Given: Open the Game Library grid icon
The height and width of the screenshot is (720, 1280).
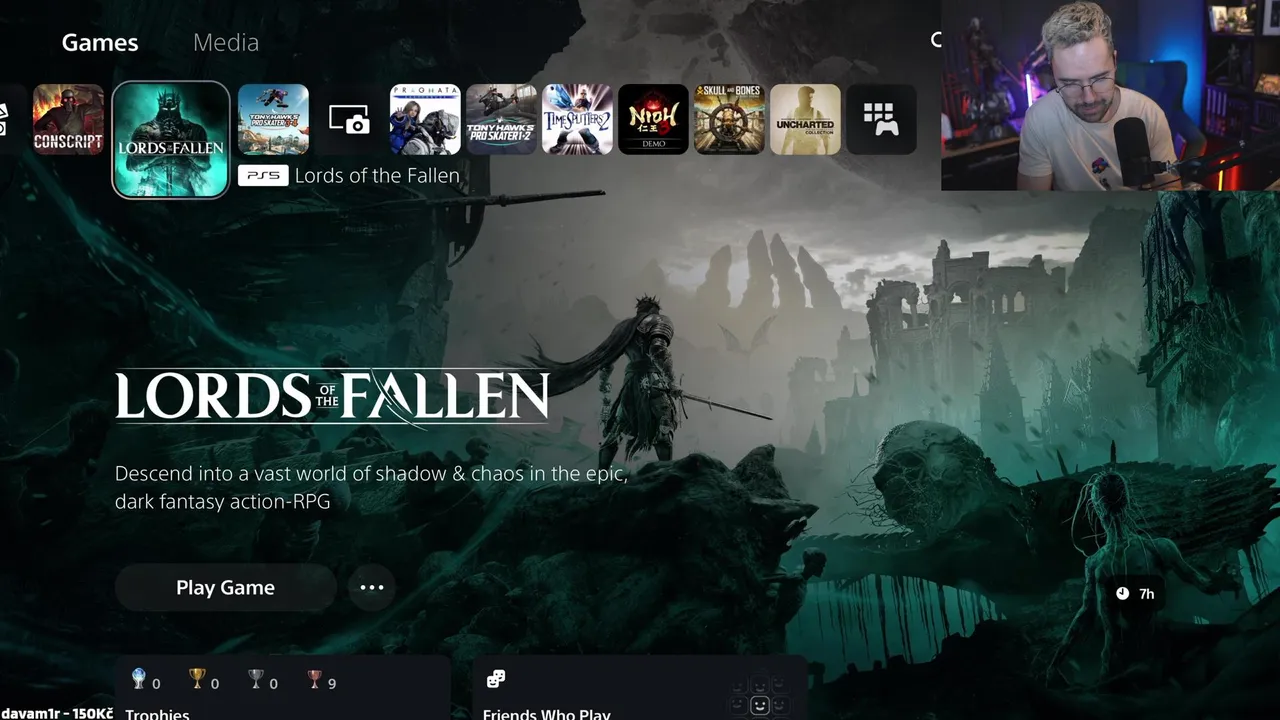Looking at the screenshot, I should (881, 119).
